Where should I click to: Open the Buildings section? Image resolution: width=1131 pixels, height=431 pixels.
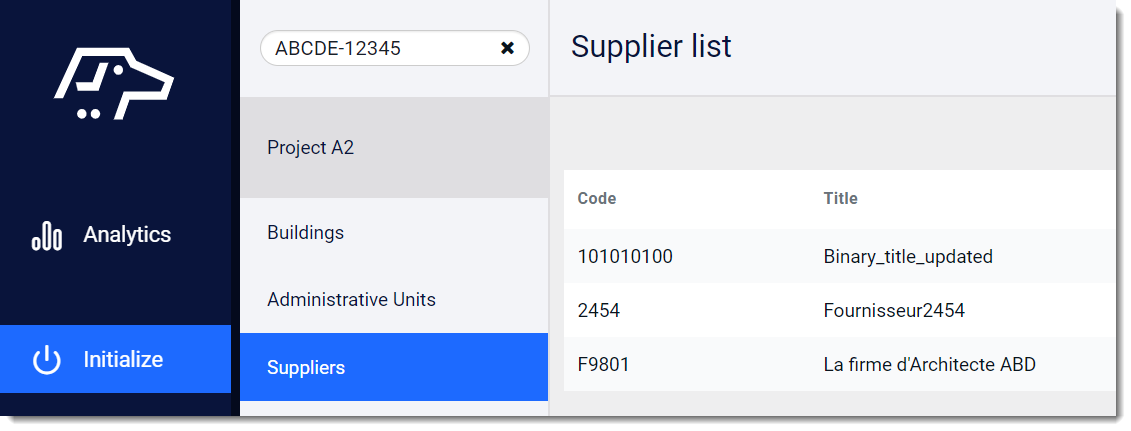394,233
